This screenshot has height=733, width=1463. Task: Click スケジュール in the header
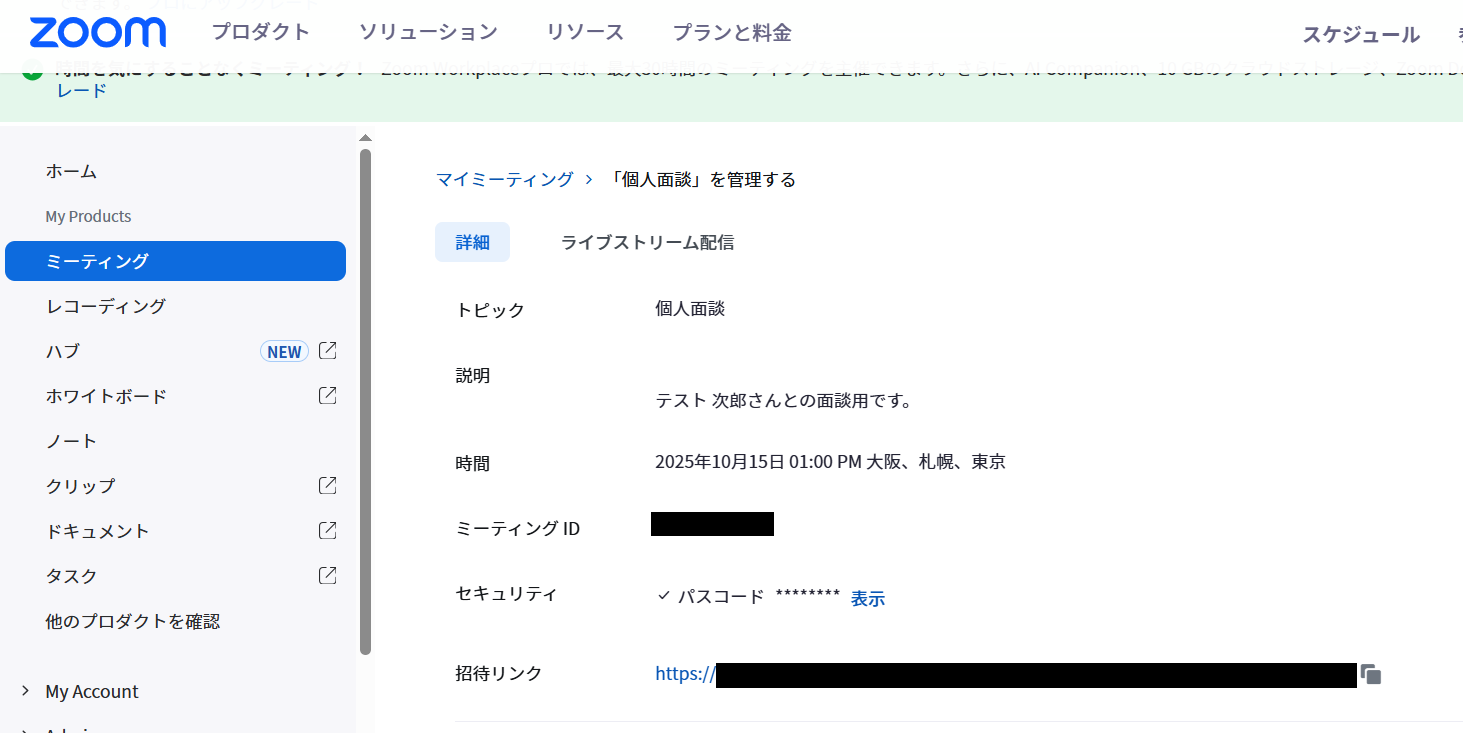click(x=1361, y=35)
